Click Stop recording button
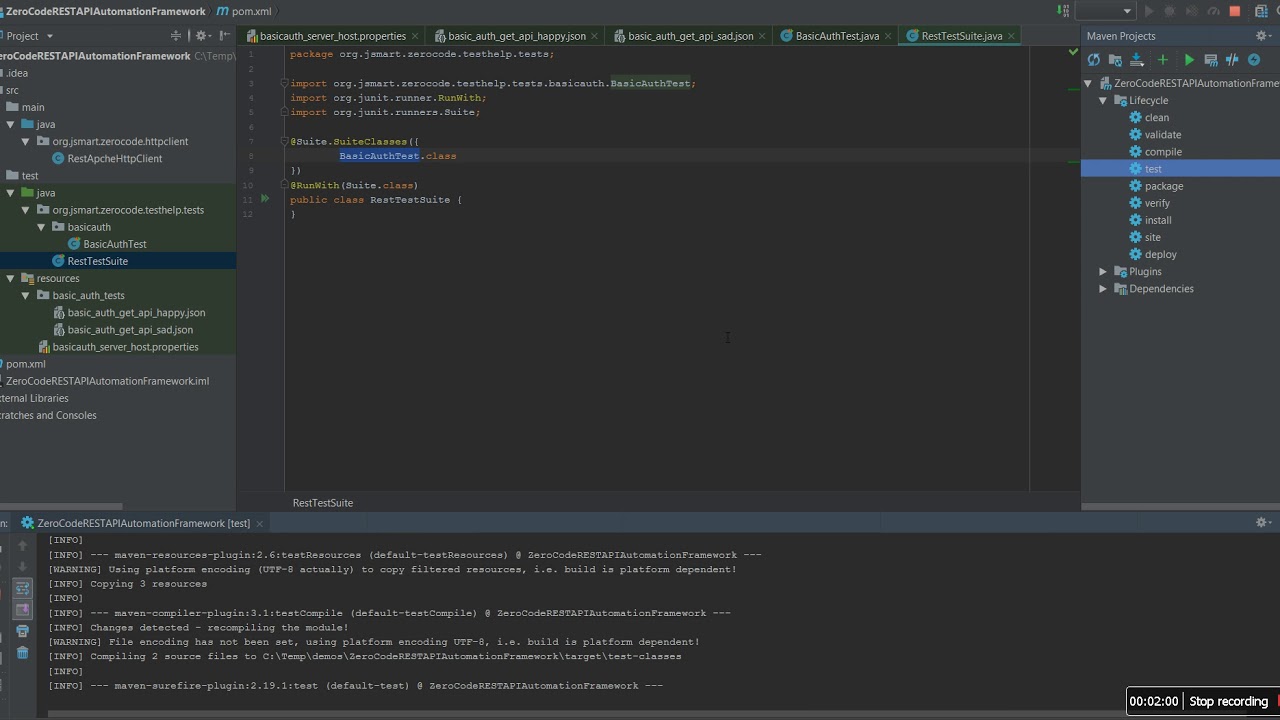The height and width of the screenshot is (720, 1280). click(1229, 701)
